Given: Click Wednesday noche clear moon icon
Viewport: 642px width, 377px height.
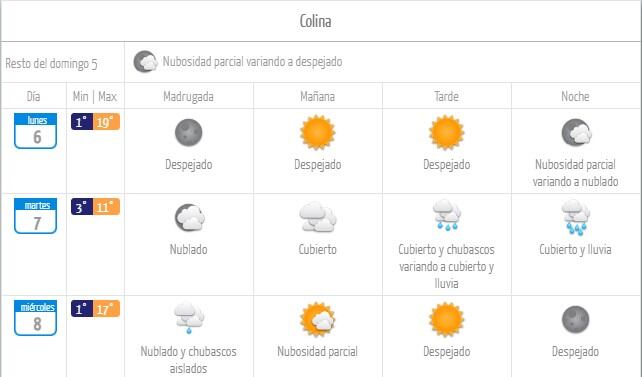Looking at the screenshot, I should point(575,320).
